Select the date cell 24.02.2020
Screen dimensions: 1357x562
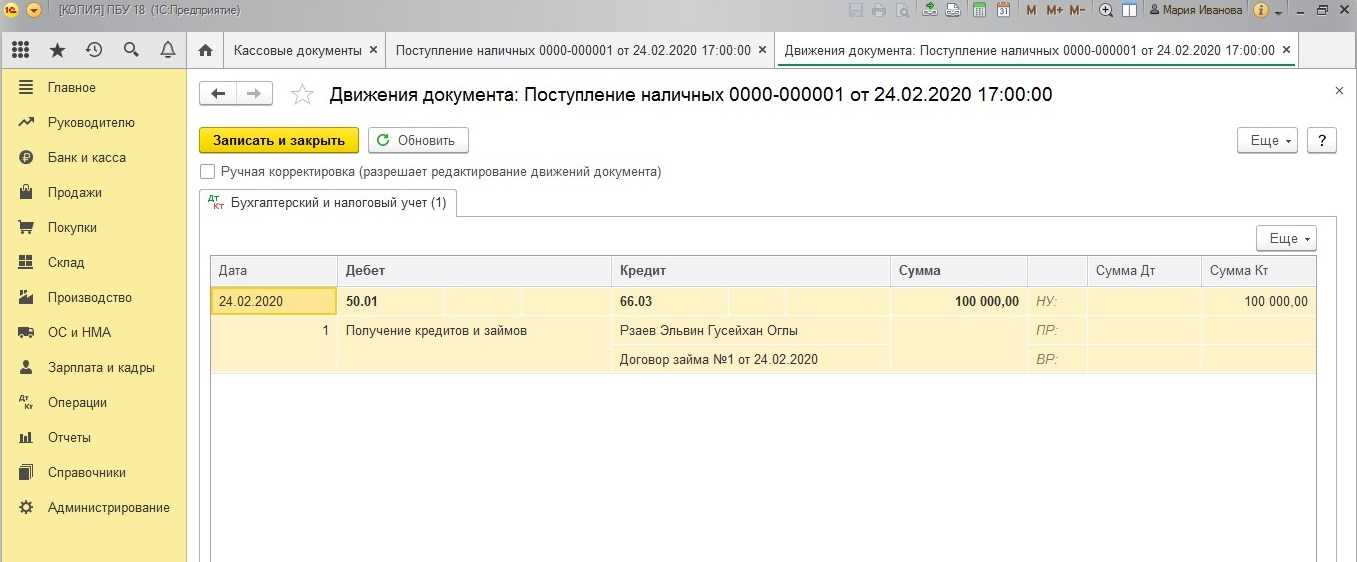(x=274, y=302)
